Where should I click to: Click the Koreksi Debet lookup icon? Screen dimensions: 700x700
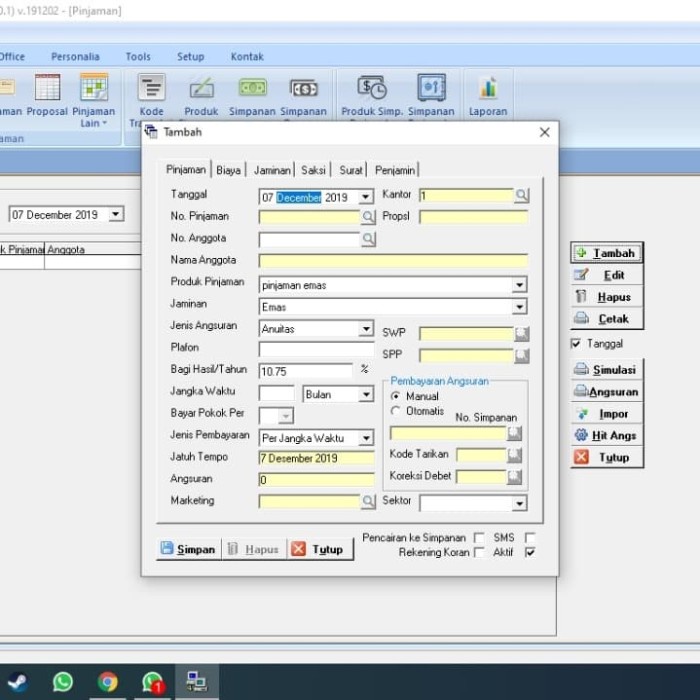pos(514,477)
